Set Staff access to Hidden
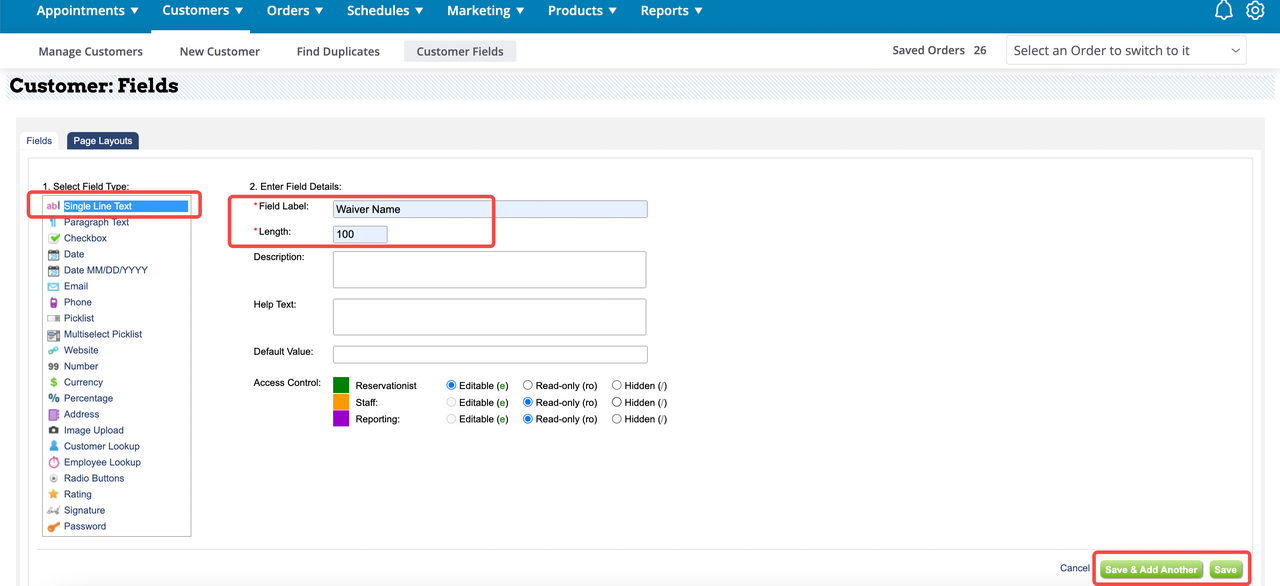The image size is (1280, 586). tap(617, 402)
